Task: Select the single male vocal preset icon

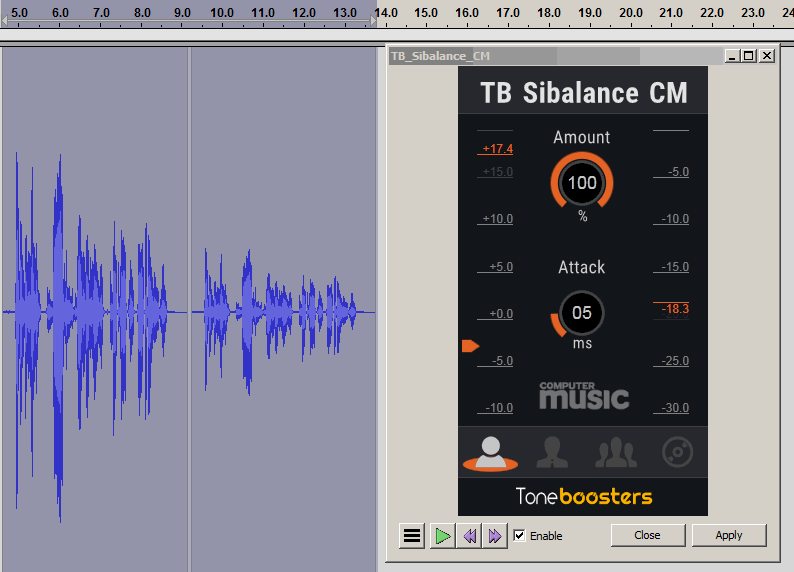Action: click(490, 453)
